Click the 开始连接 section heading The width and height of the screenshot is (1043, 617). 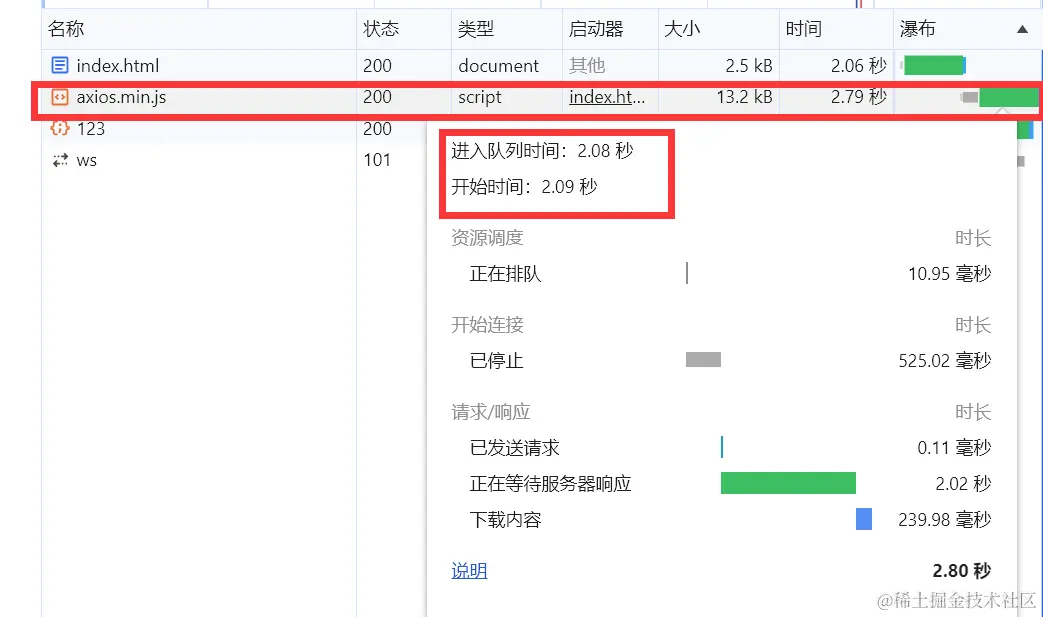[x=487, y=324]
